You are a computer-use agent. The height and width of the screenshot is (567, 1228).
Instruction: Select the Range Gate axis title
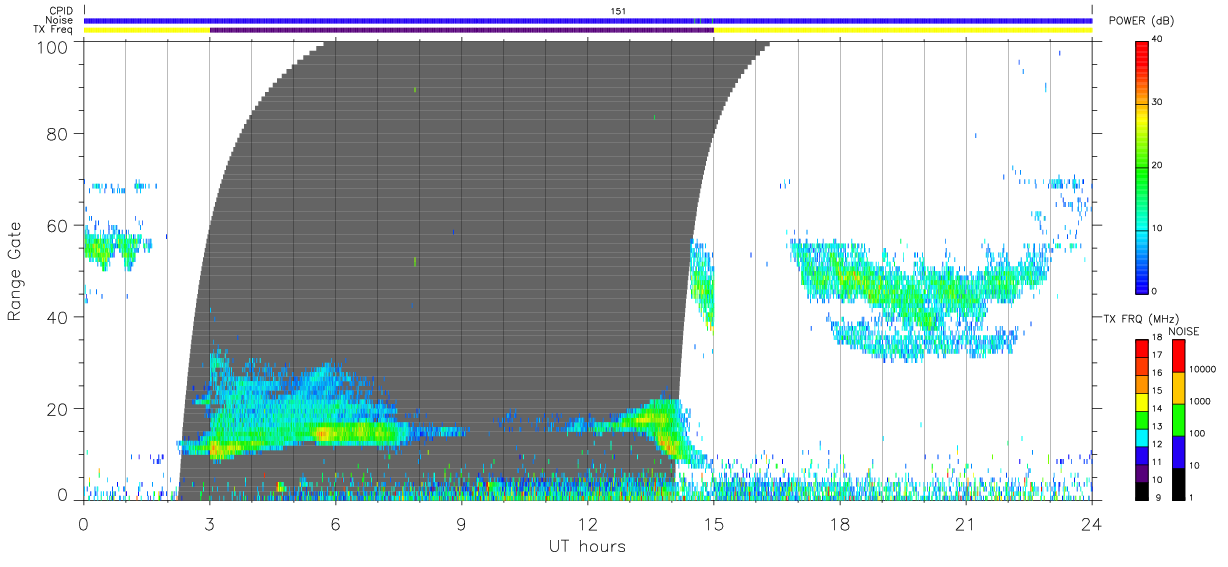(x=15, y=270)
